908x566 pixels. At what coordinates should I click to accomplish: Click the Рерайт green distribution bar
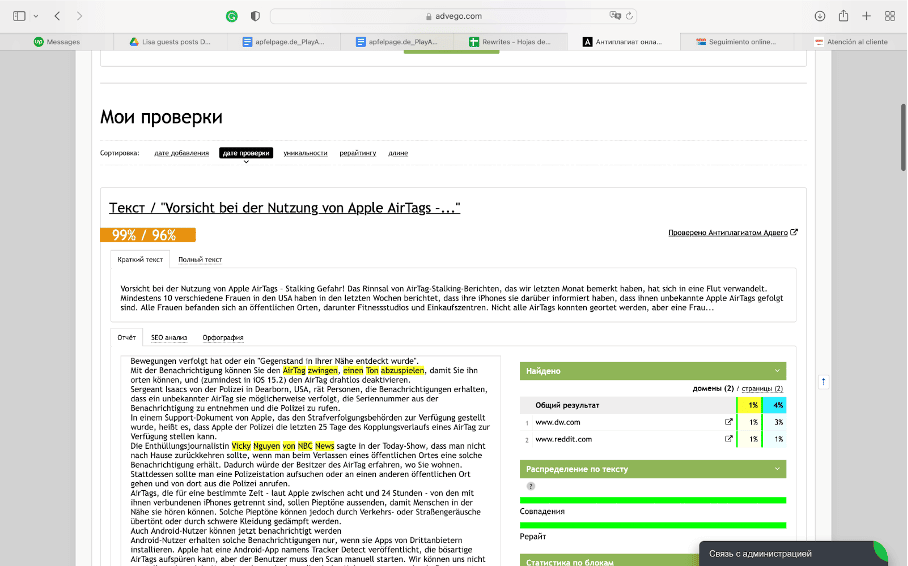[653, 525]
